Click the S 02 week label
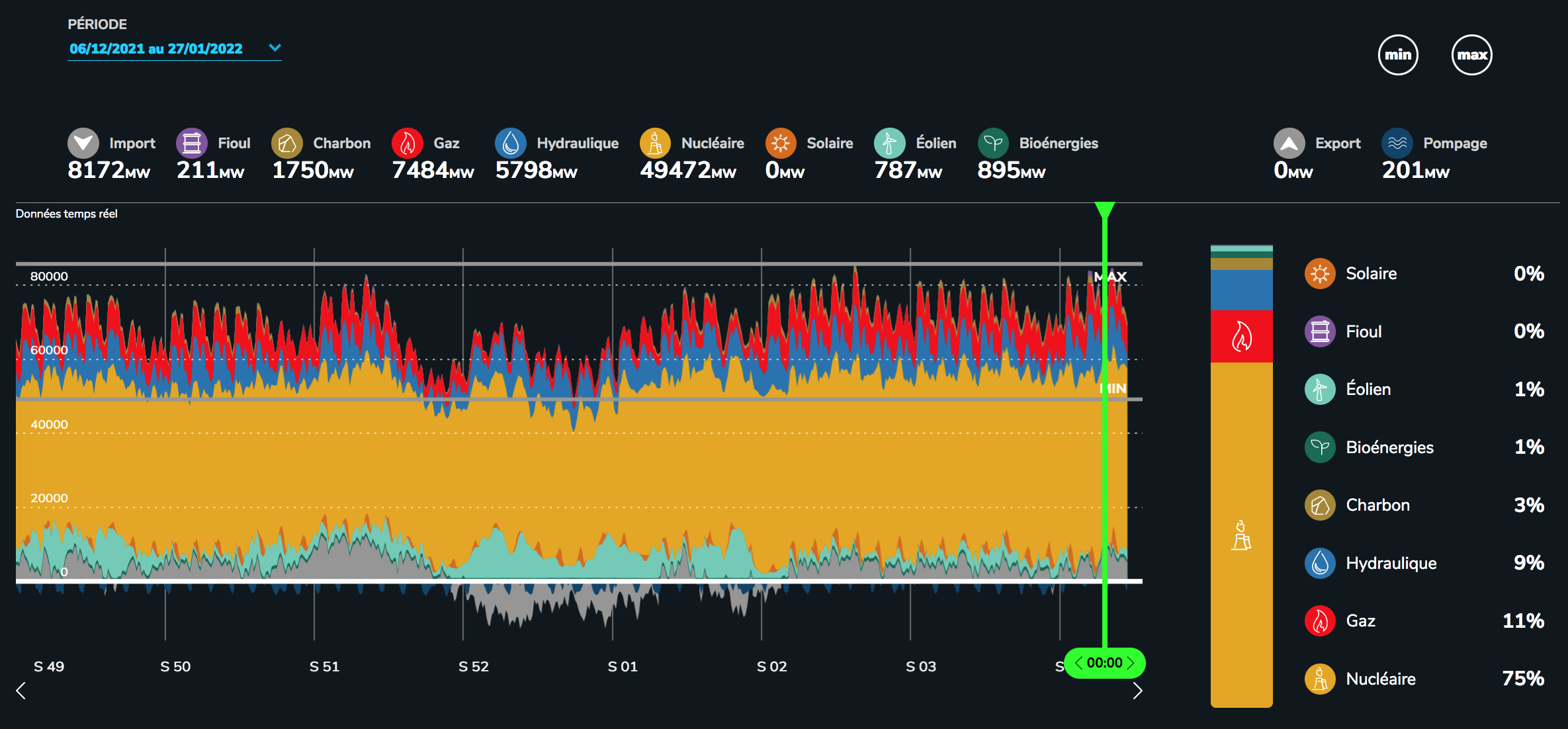1568x729 pixels. (772, 666)
